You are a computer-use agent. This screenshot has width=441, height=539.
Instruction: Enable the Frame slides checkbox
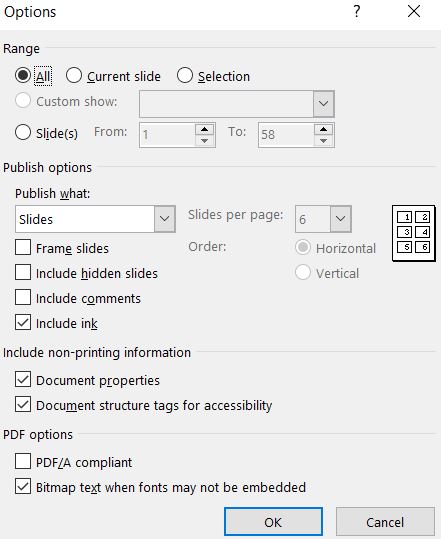click(x=23, y=248)
